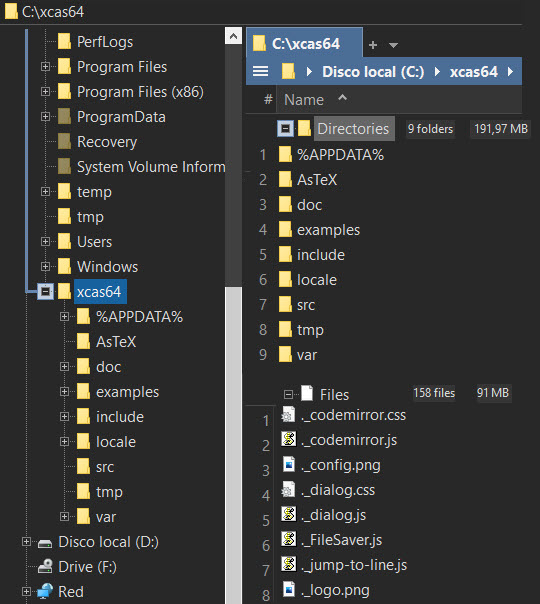Click the Files group document icon
Image resolution: width=540 pixels, height=604 pixels.
click(x=307, y=393)
